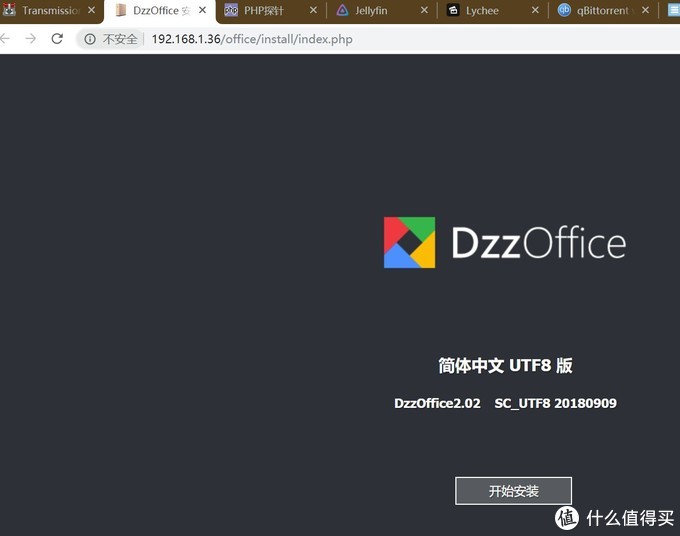The width and height of the screenshot is (680, 536).
Task: Close the PHP探针 tab
Action: click(314, 10)
